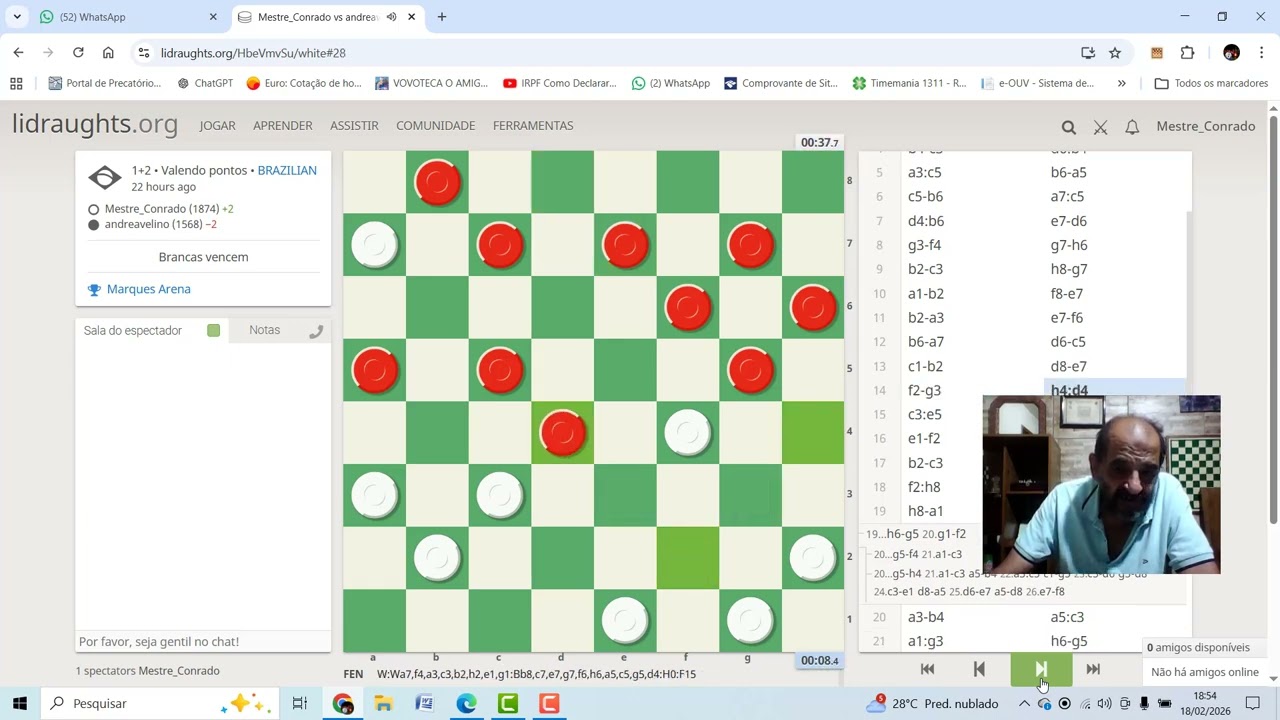Open the ChatGPT bookmark
Screen dimensions: 1280x720
(205, 83)
